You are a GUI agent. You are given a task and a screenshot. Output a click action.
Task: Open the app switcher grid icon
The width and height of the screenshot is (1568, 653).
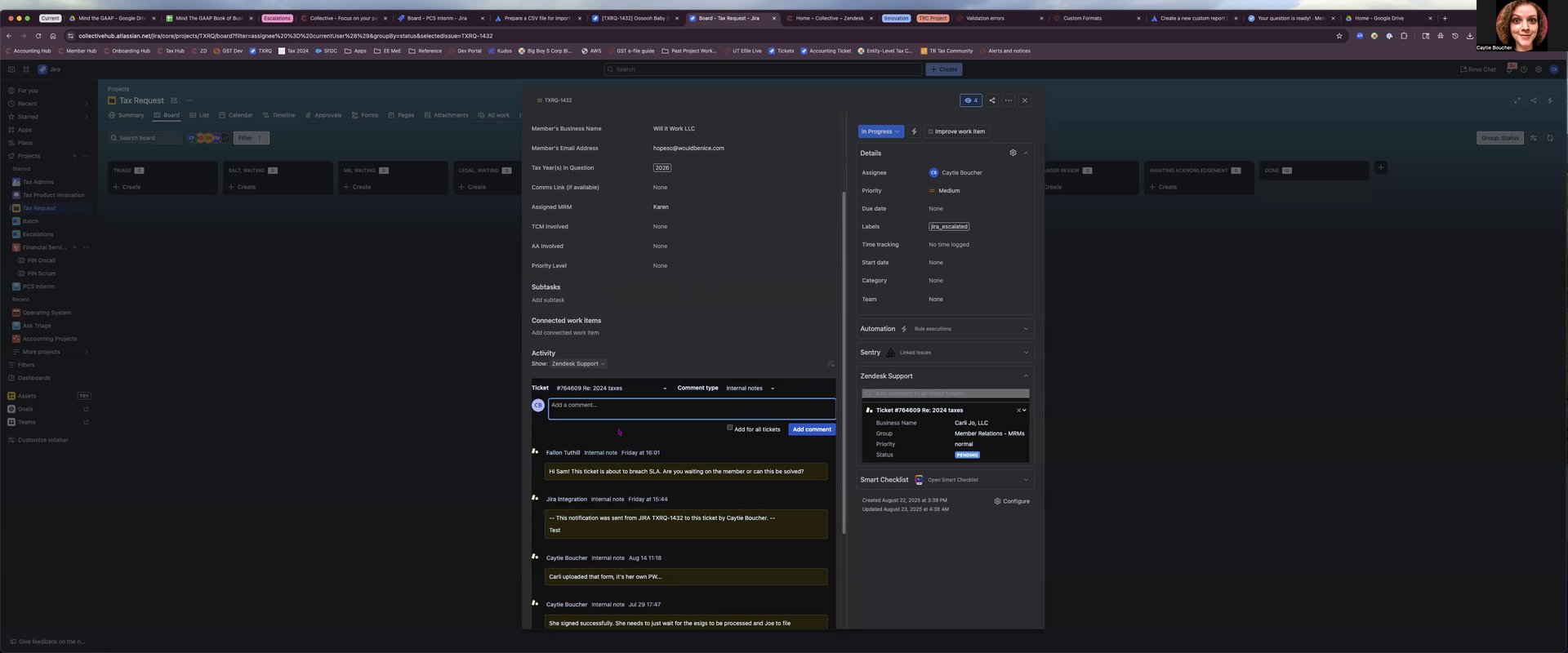[x=26, y=69]
